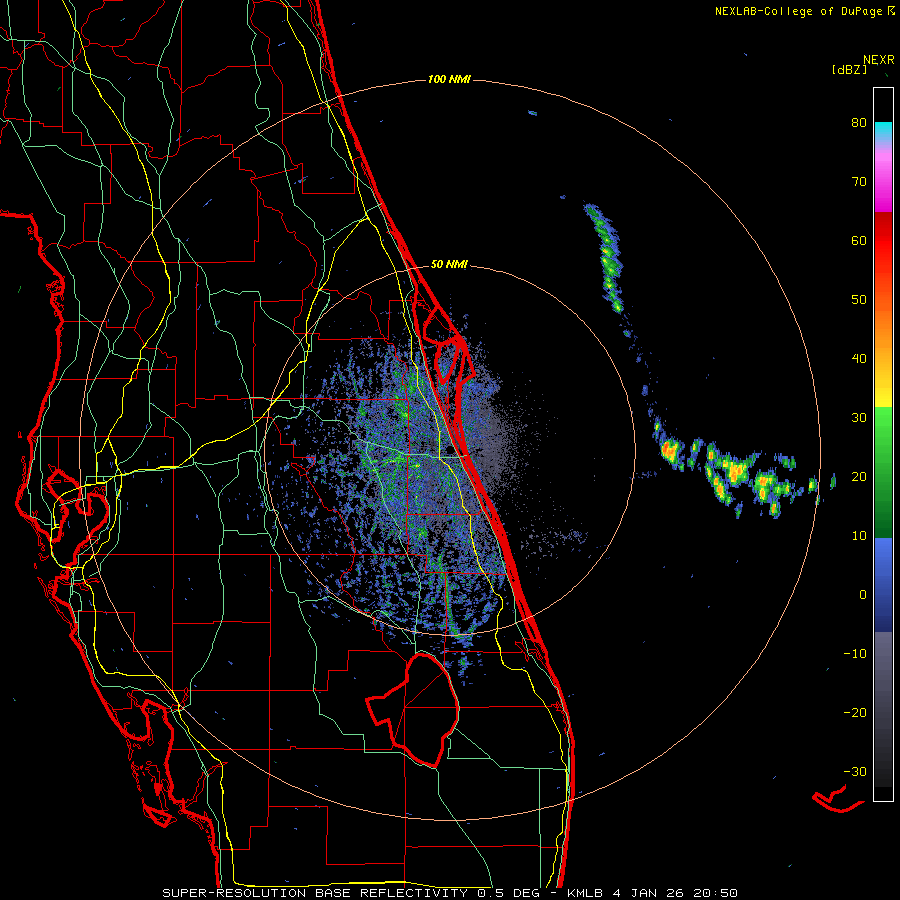900x900 pixels.
Task: Click the 0.5 DEG elevation text
Action: [507, 893]
